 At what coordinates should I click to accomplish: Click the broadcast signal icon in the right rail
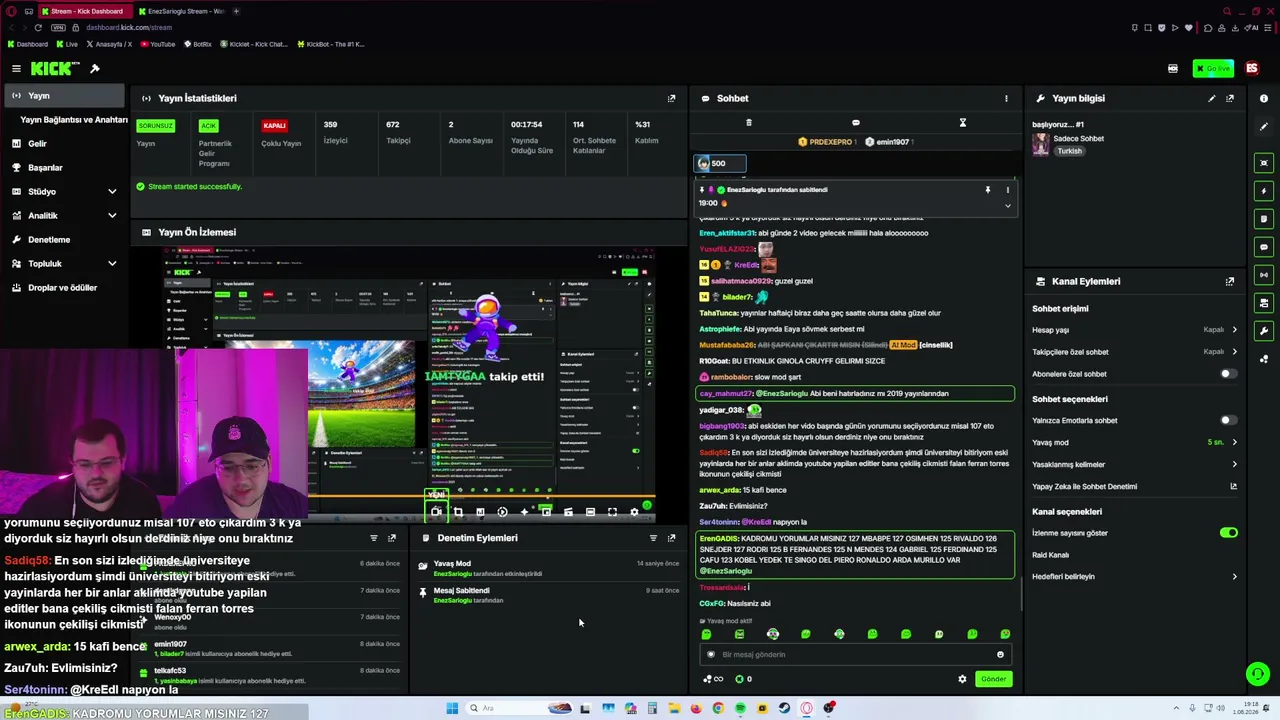(x=1264, y=275)
